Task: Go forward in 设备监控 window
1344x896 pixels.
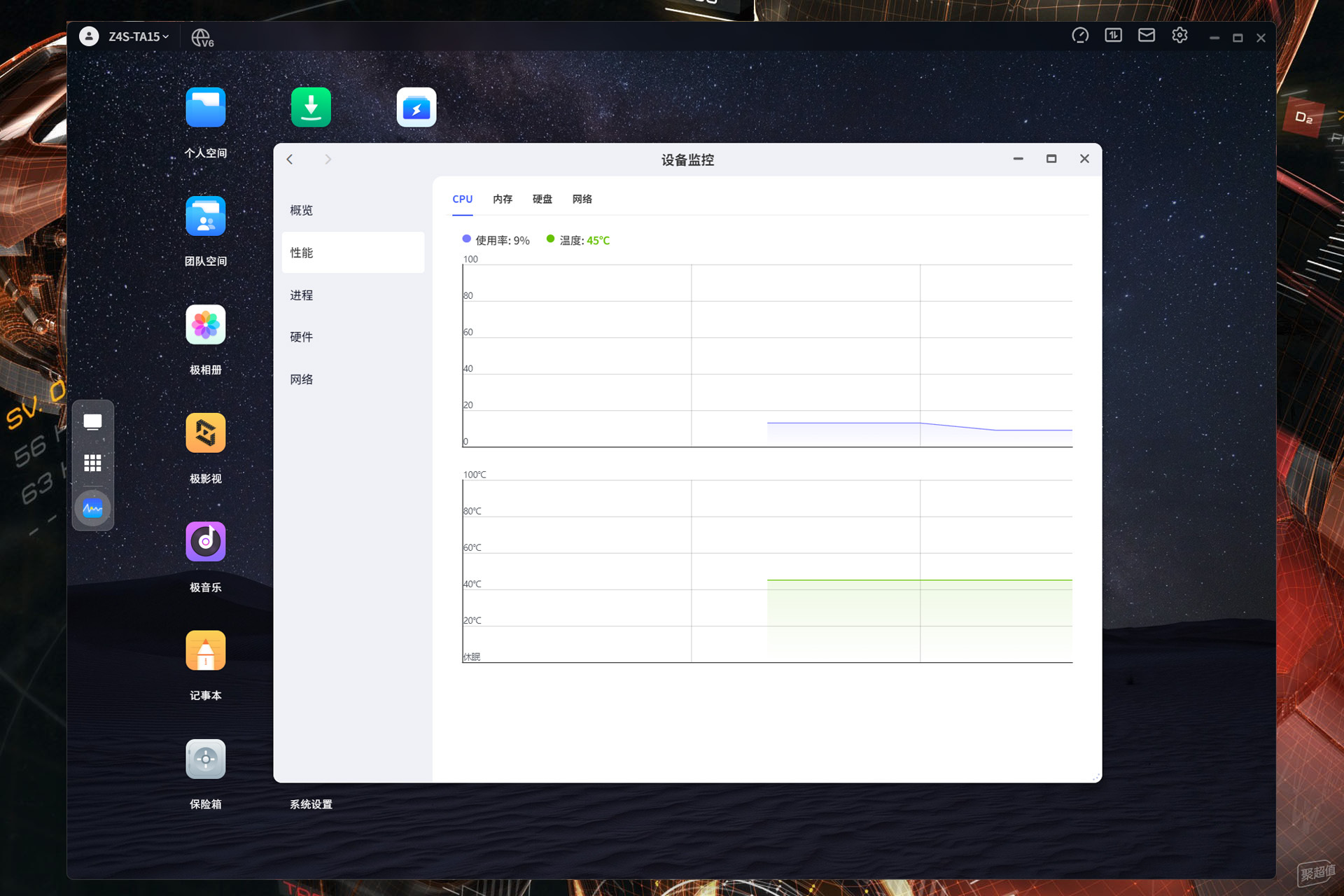Action: (x=328, y=160)
